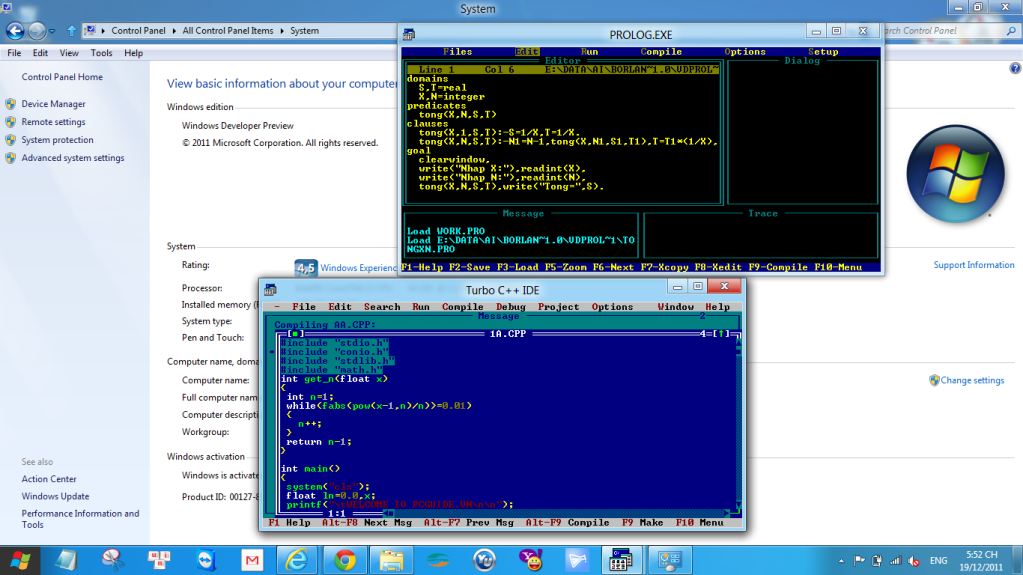This screenshot has width=1023, height=575.
Task: Launch Gmail from the taskbar
Action: tap(252, 560)
